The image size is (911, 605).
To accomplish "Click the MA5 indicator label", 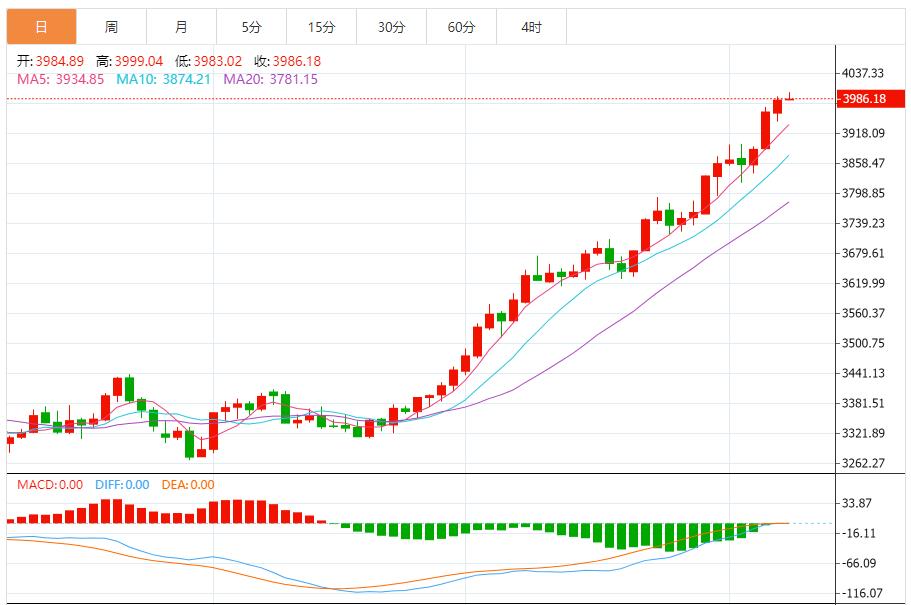I will tap(60, 79).
